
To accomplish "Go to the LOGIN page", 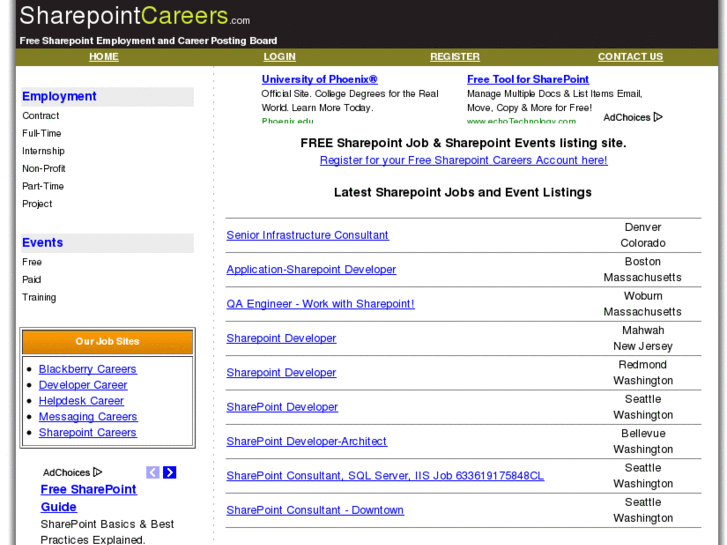I will tap(280, 57).
